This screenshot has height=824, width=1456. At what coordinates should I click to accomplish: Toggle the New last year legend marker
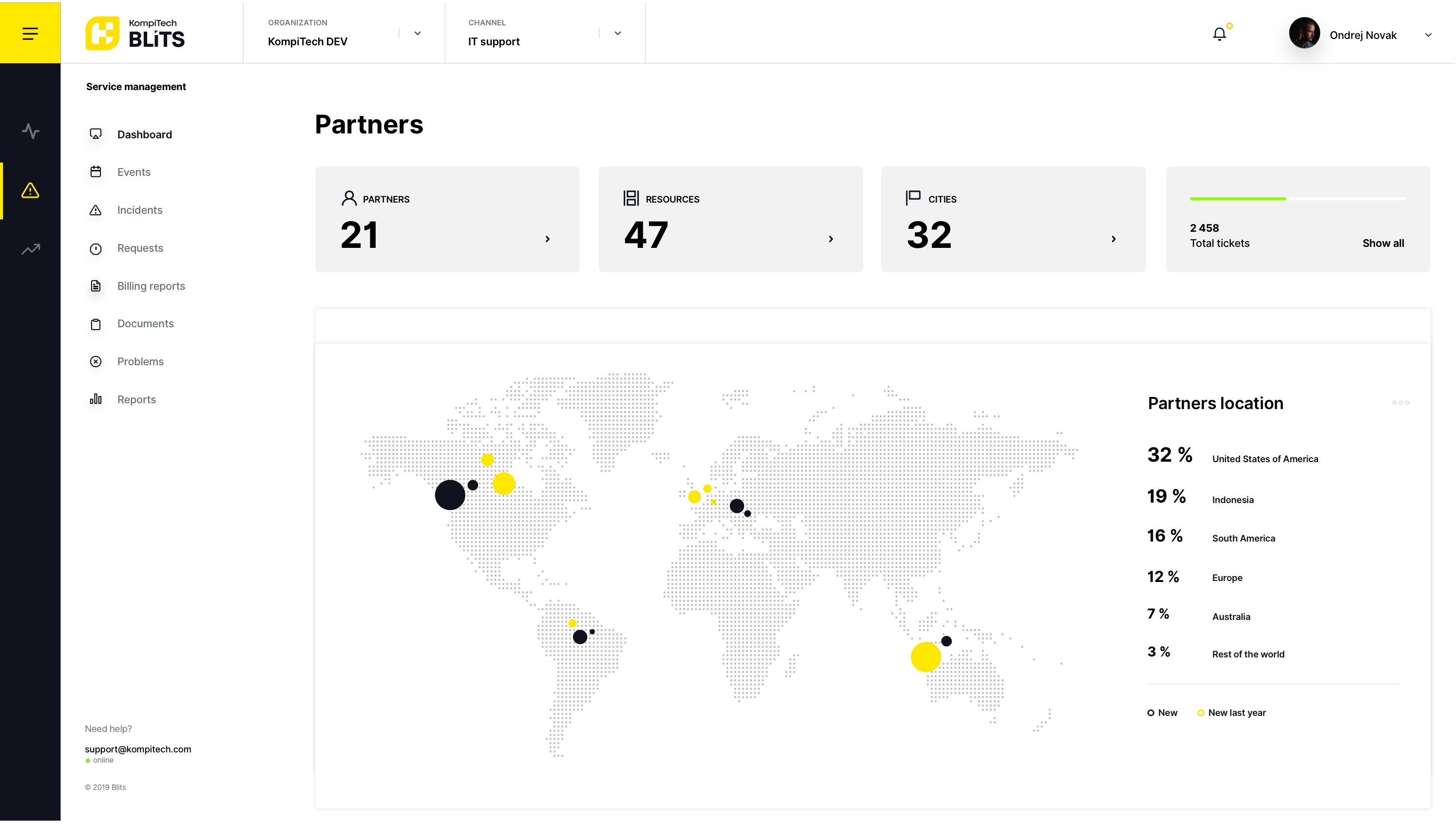pos(1200,712)
